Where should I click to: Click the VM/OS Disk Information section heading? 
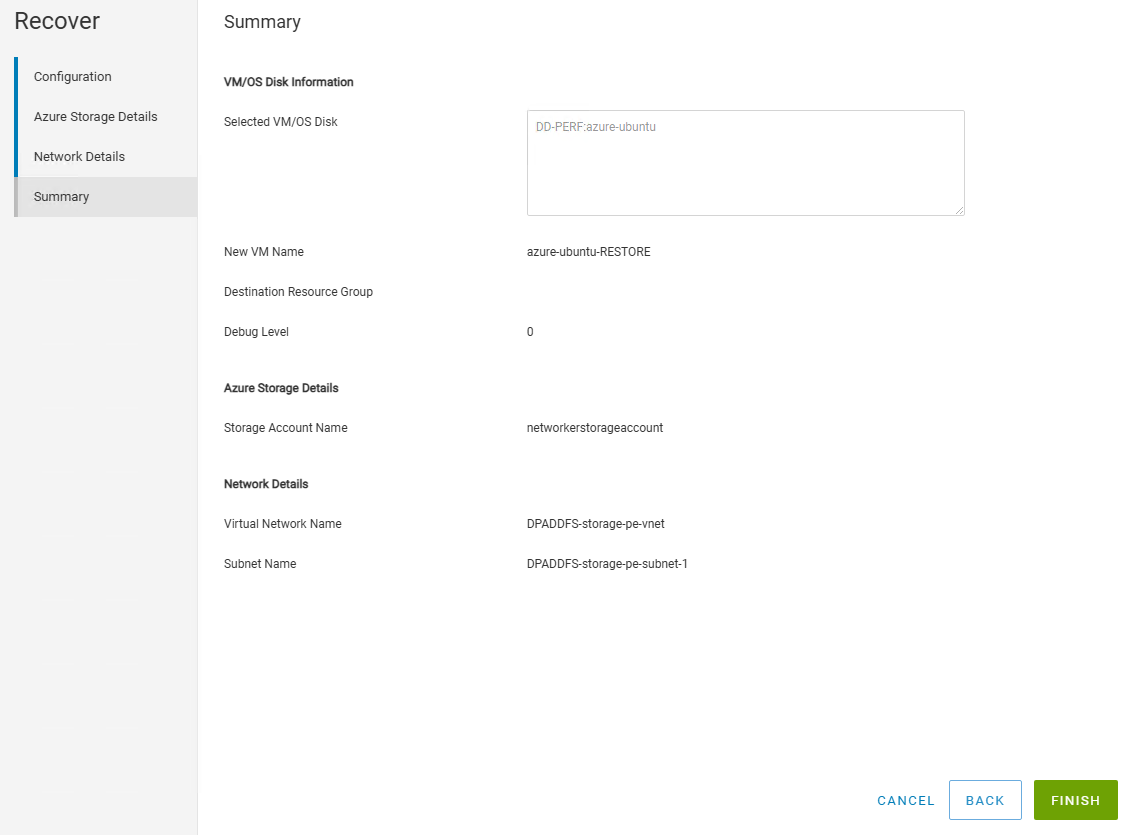[x=289, y=82]
